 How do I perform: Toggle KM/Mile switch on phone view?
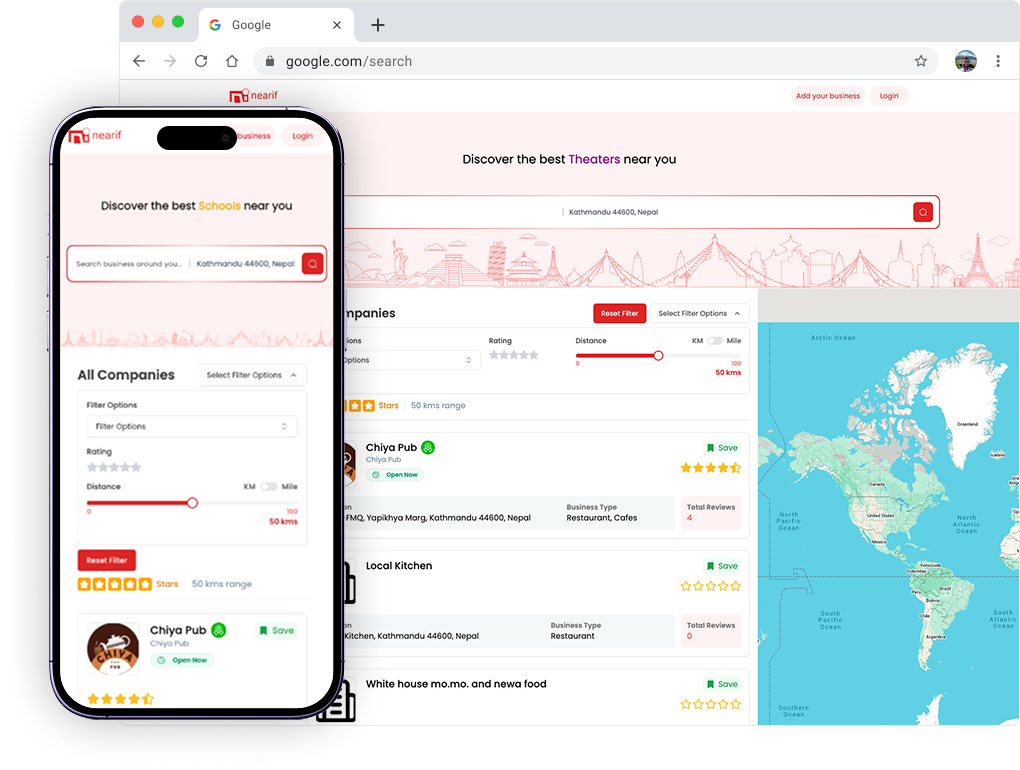(x=268, y=487)
